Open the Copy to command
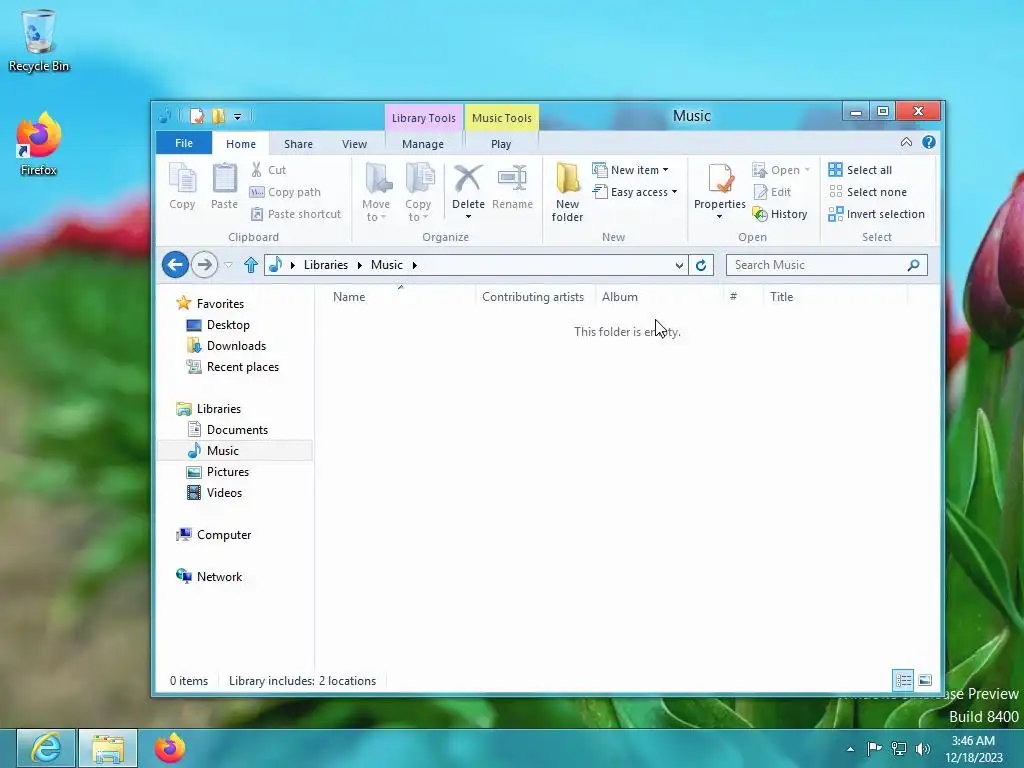Image resolution: width=1024 pixels, height=768 pixels. pyautogui.click(x=418, y=192)
